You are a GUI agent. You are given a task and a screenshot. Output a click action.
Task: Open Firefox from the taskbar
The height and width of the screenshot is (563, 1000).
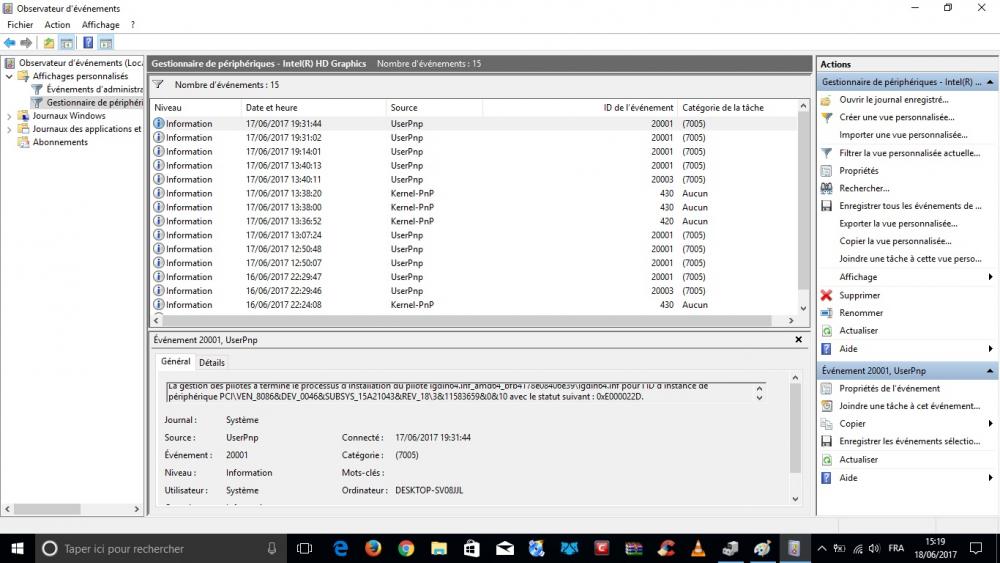(373, 548)
